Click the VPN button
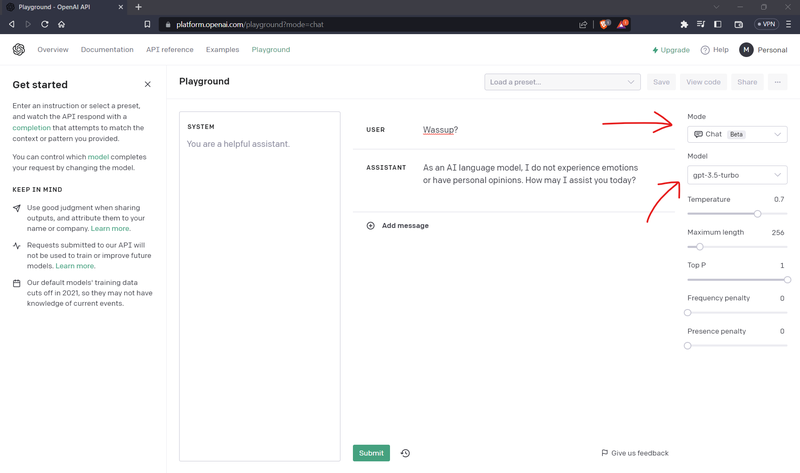This screenshot has width=800, height=473. 766,24
